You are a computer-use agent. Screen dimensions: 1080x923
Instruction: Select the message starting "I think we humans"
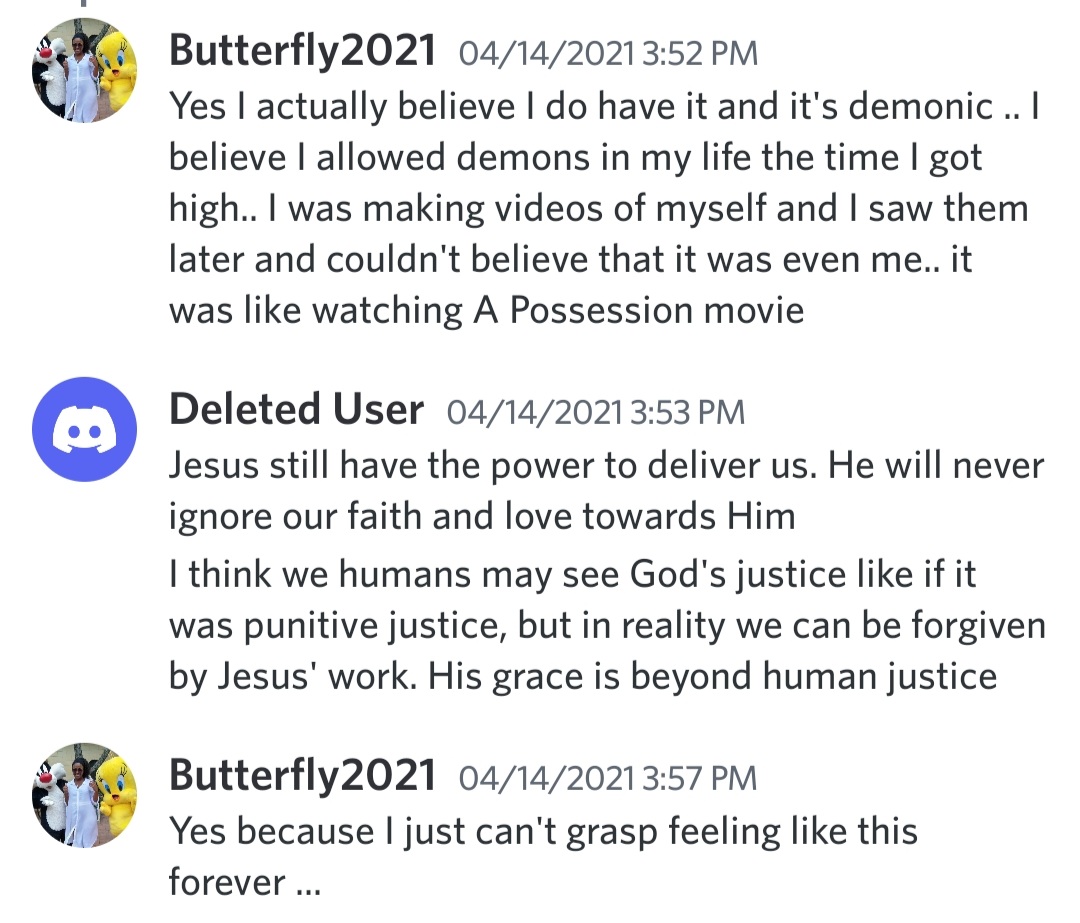[606, 625]
